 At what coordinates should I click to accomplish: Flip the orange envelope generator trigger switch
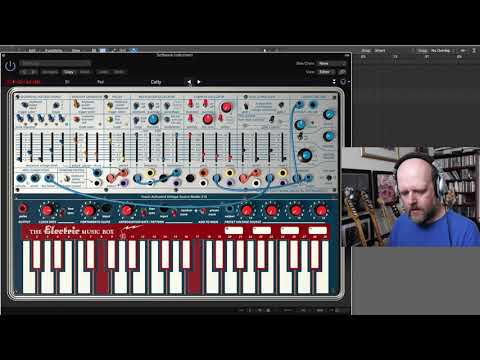tap(77, 105)
